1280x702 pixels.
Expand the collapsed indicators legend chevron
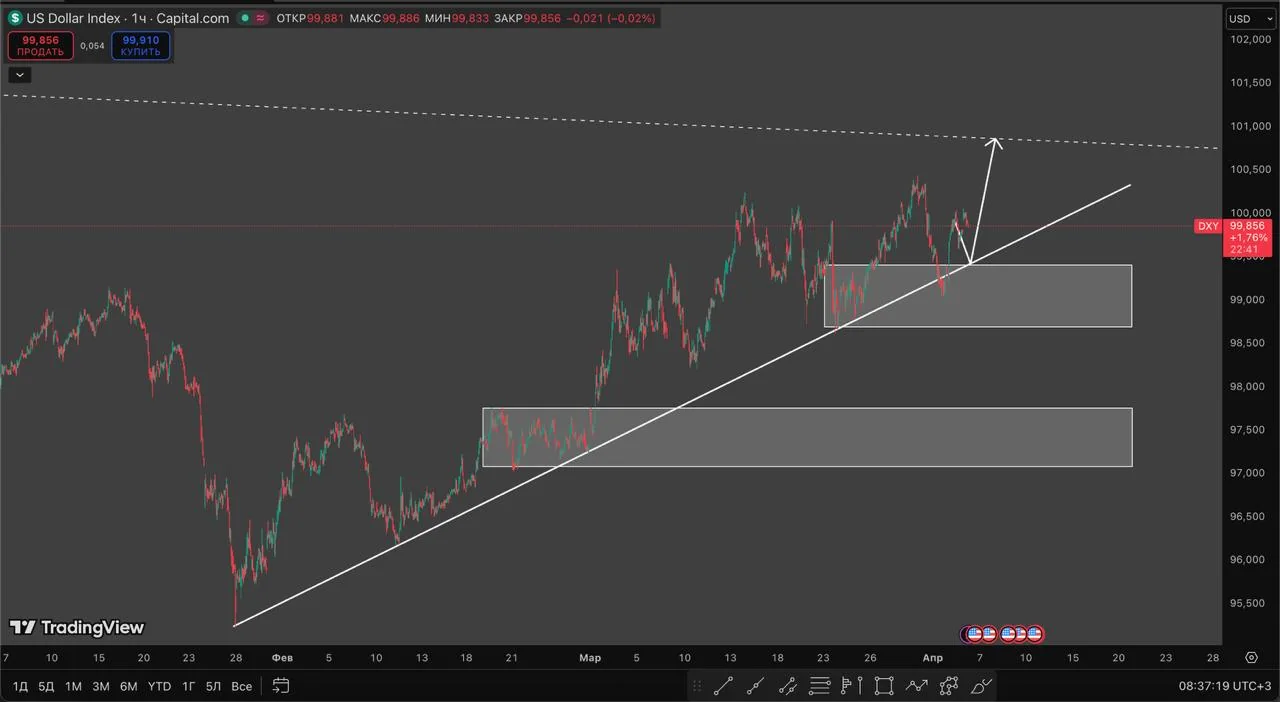click(20, 74)
